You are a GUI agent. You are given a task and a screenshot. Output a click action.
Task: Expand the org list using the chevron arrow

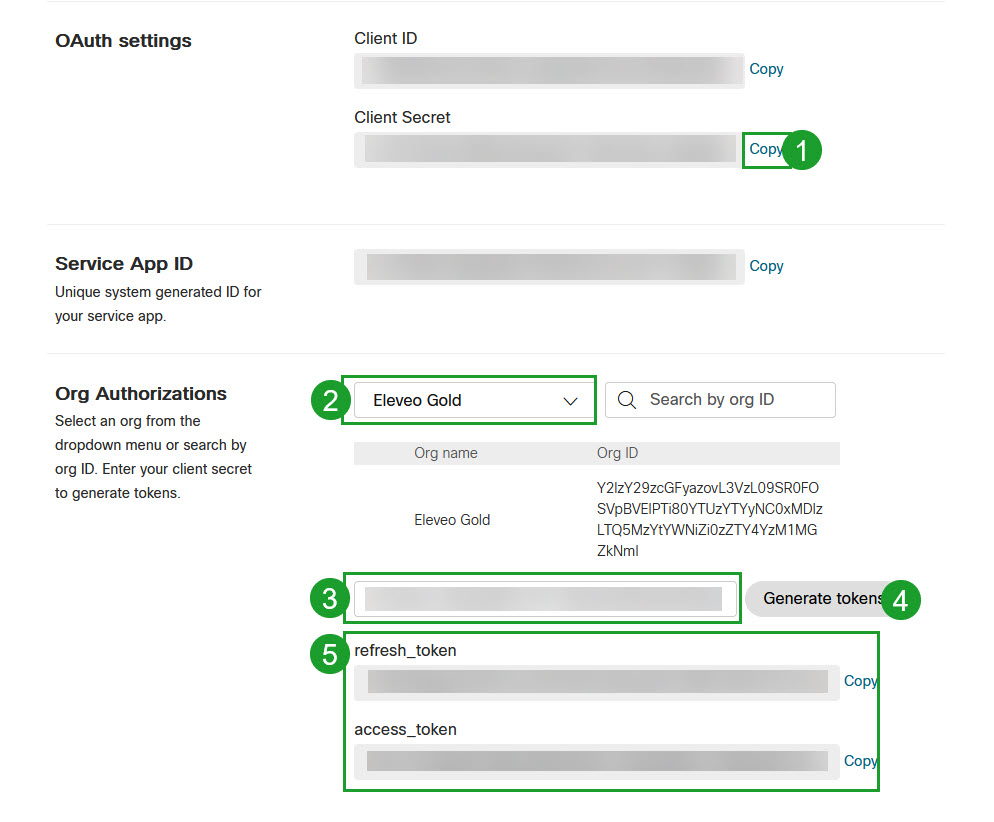pos(570,401)
